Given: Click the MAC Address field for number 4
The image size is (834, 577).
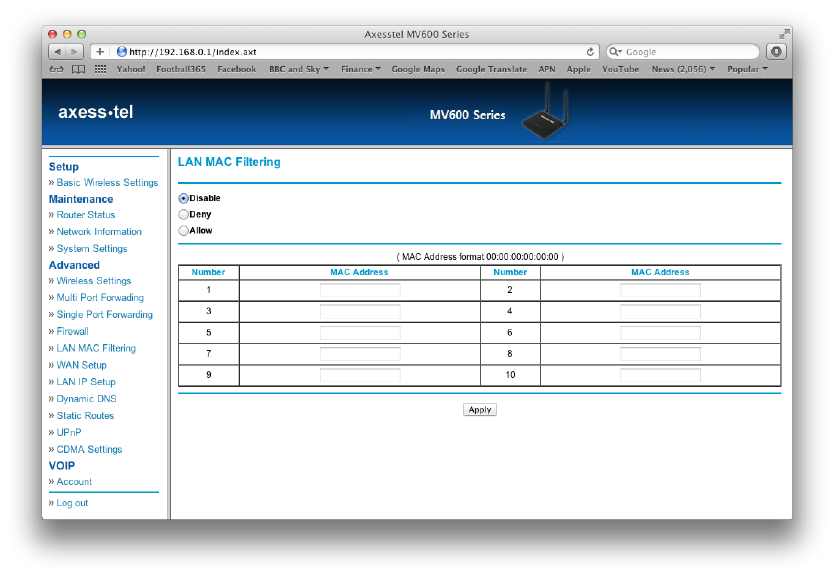Looking at the screenshot, I should pyautogui.click(x=660, y=311).
